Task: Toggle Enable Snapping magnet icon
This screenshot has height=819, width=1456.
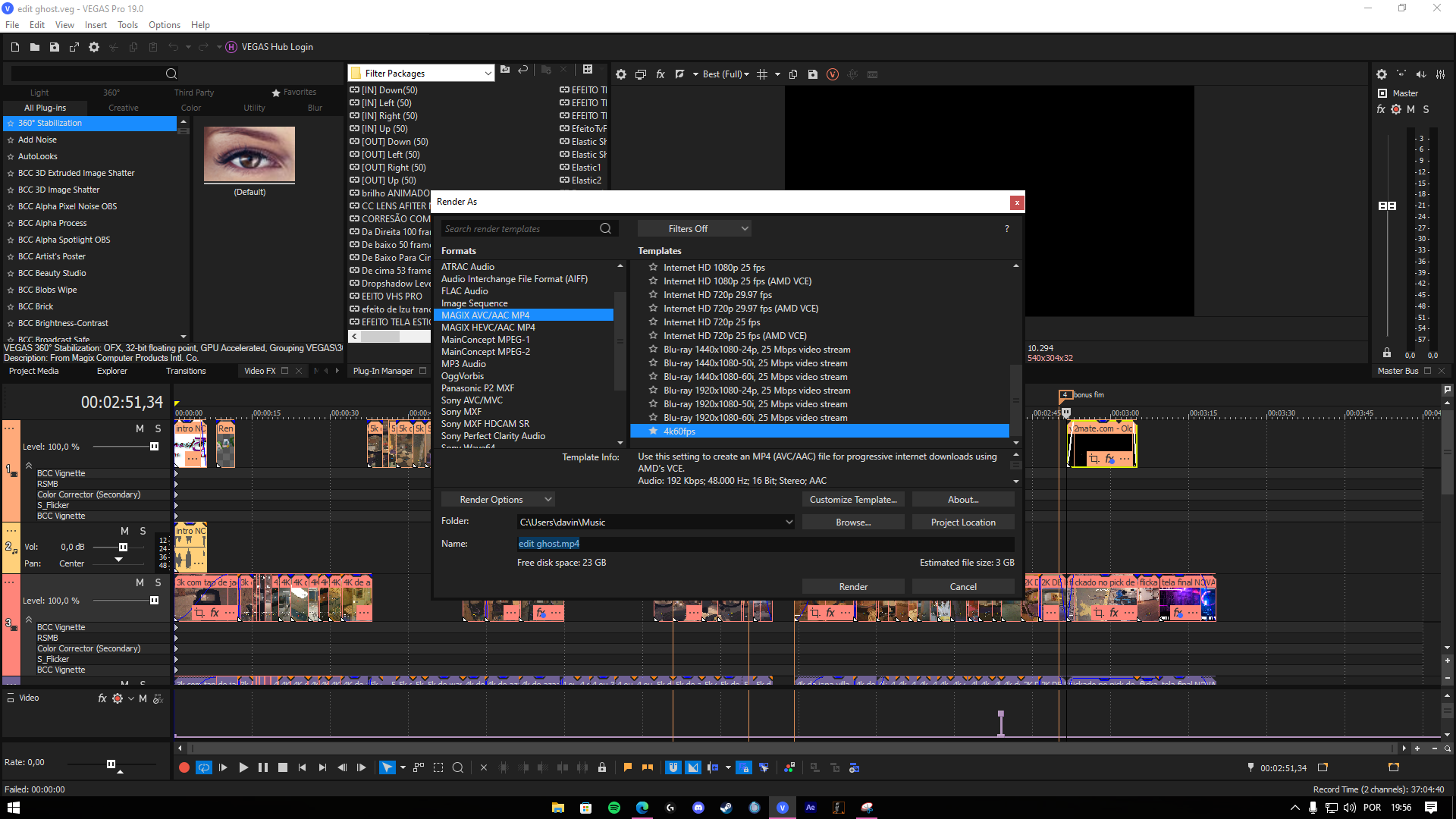Action: pos(673,767)
